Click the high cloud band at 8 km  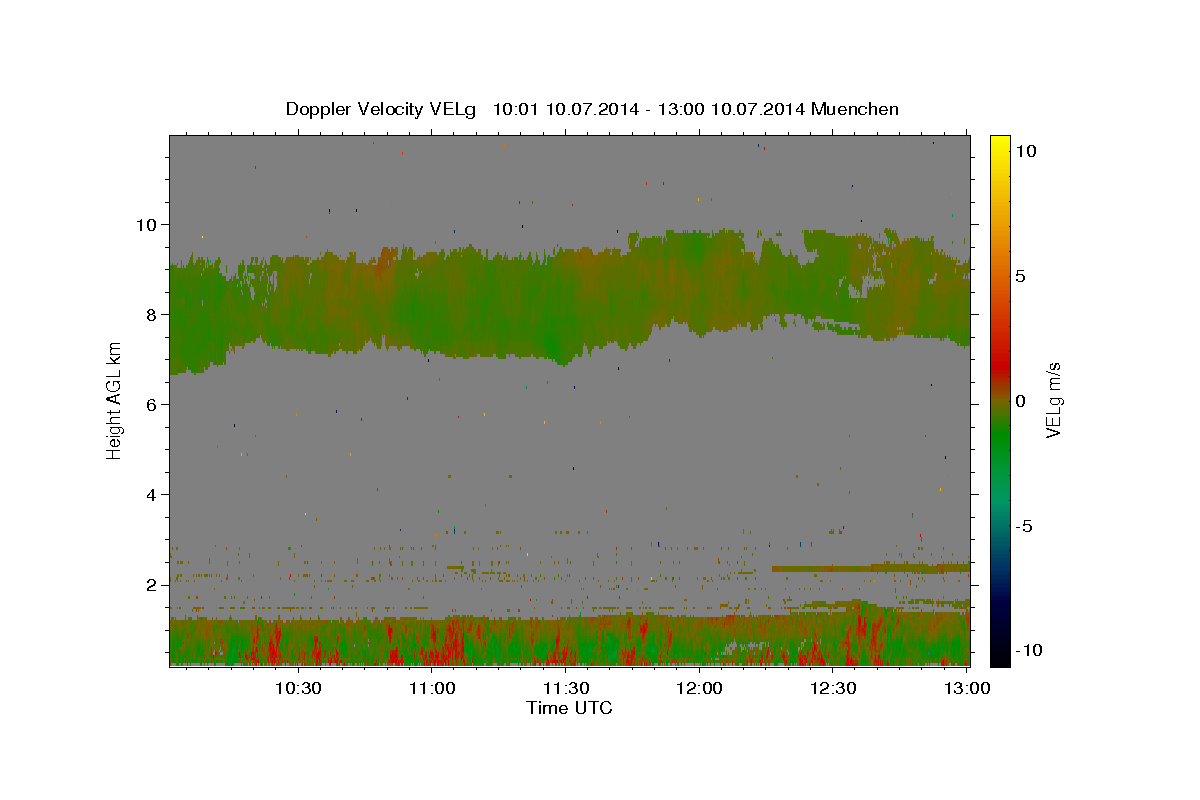coord(569,305)
